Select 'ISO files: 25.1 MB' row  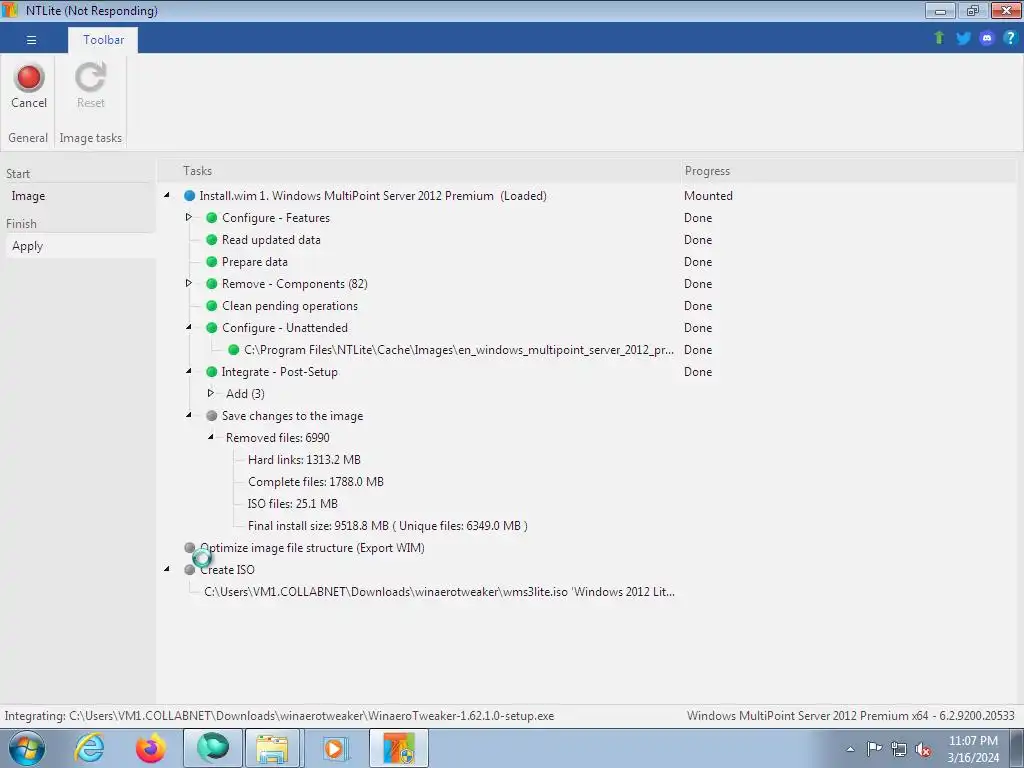tap(293, 504)
